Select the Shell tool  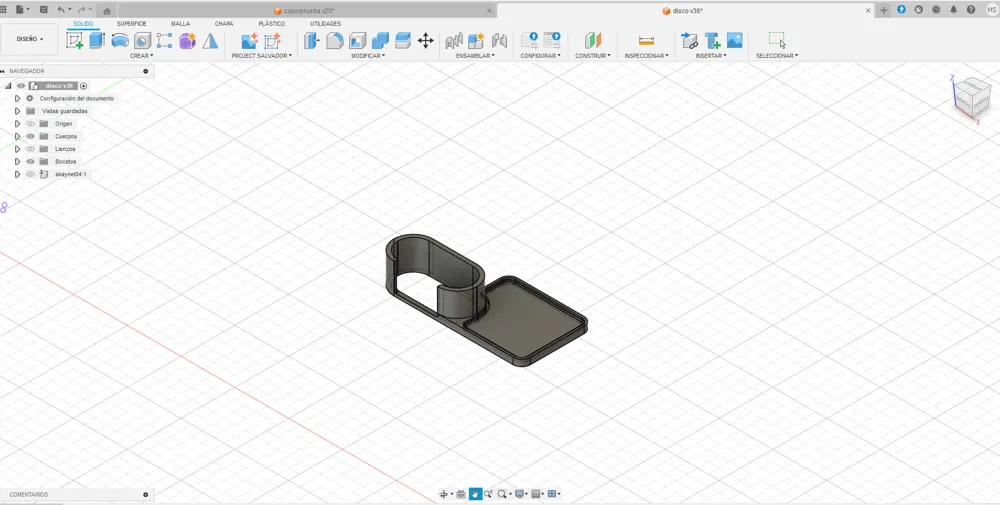tap(358, 41)
